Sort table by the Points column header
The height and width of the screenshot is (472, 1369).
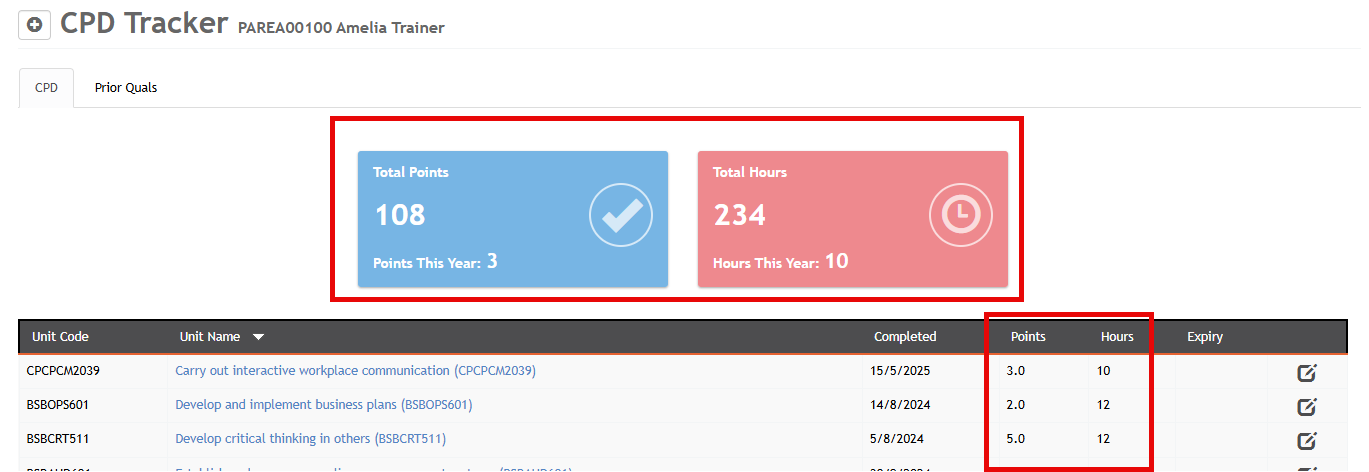[1028, 337]
